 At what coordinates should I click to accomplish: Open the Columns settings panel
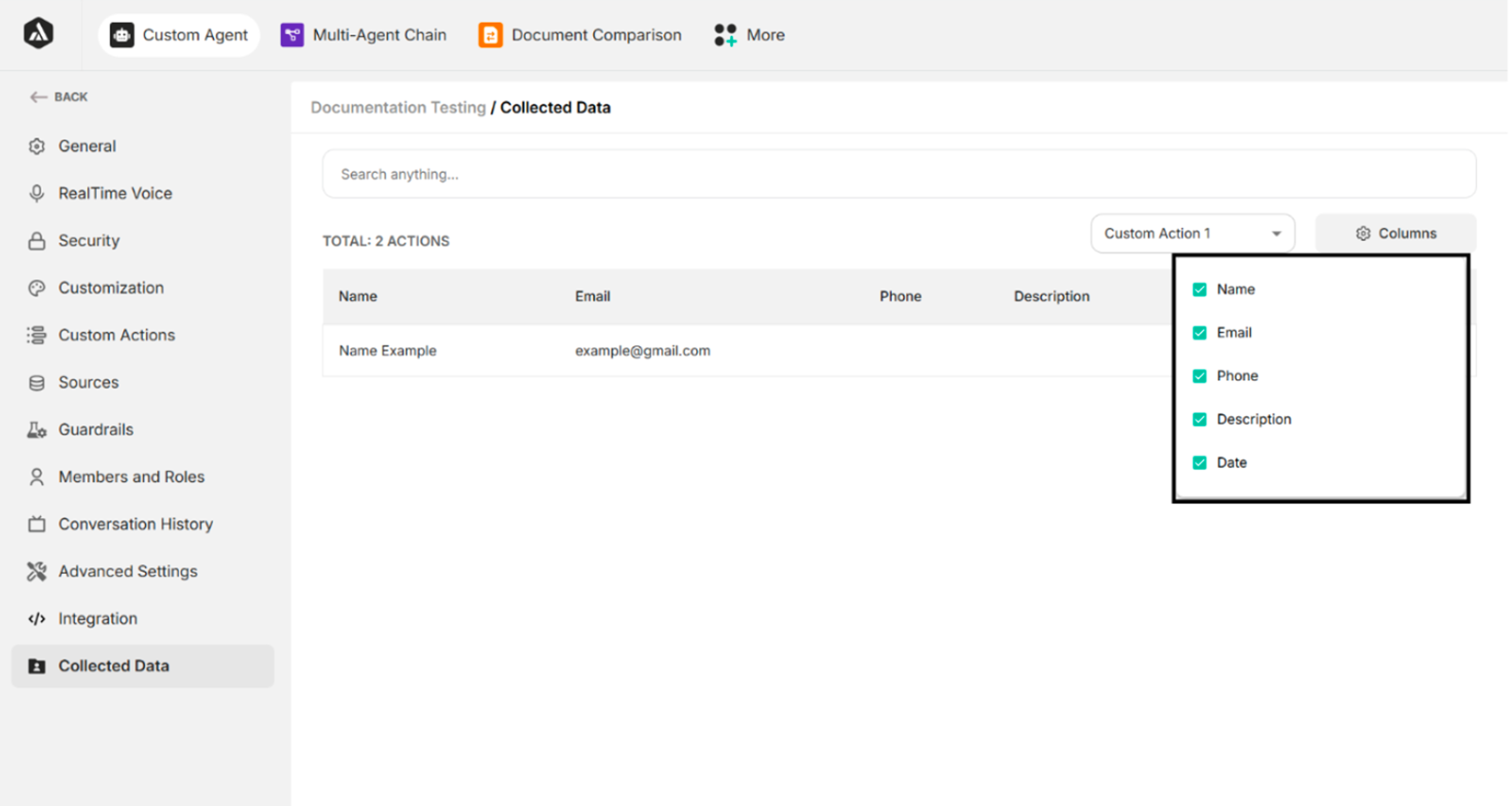(x=1396, y=233)
